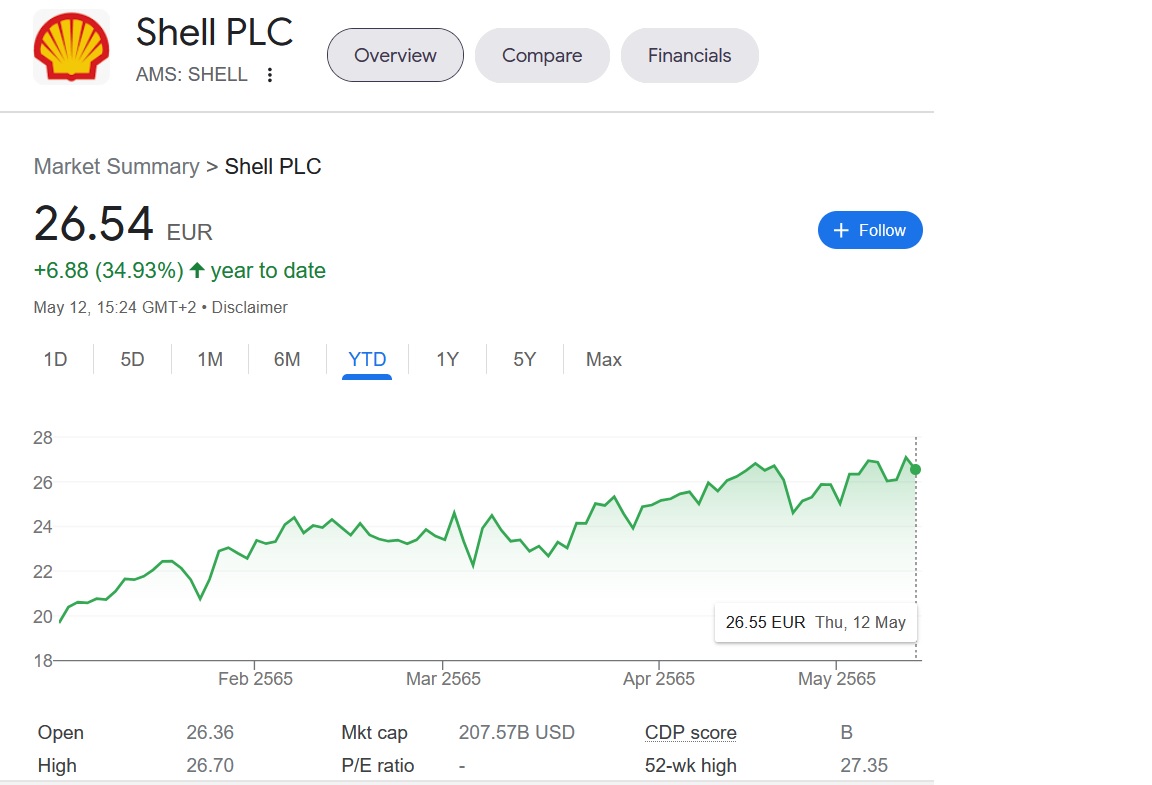Click the 26.55 EUR chart tooltip
Image resolution: width=1152 pixels, height=785 pixels.
pos(815,622)
